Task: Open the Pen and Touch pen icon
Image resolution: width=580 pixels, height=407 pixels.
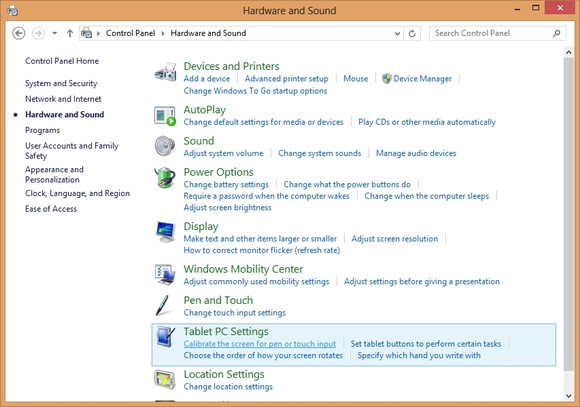Action: point(163,306)
